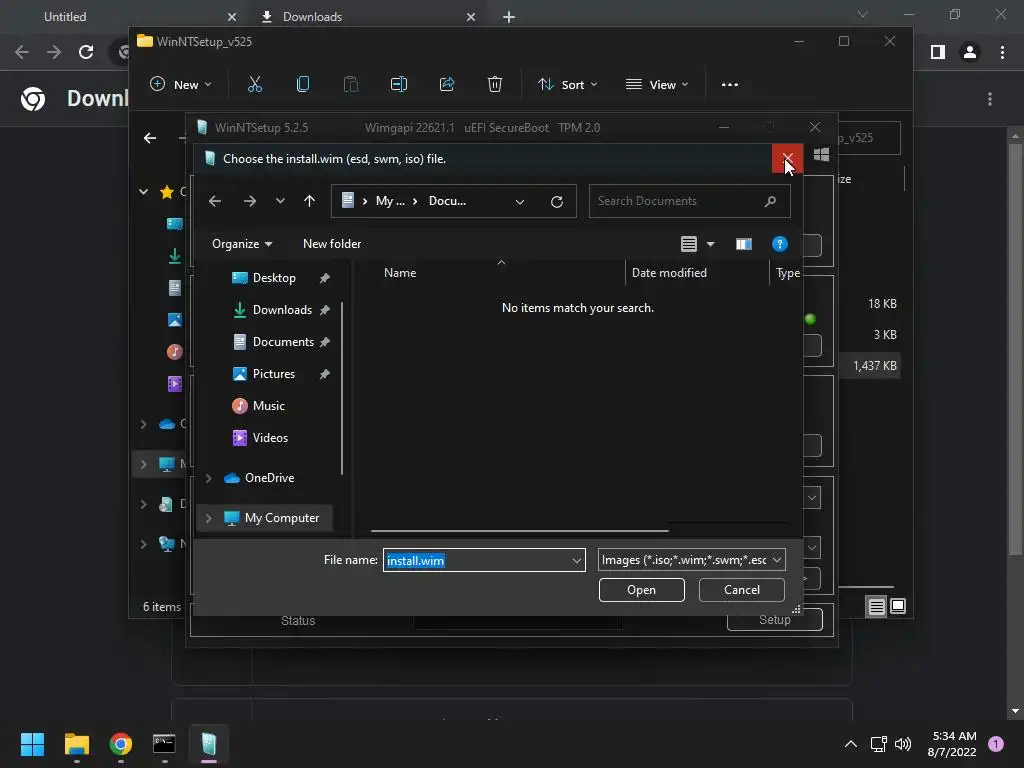Expand OneDrive tree node in dialog
The height and width of the screenshot is (768, 1024).
[x=208, y=478]
